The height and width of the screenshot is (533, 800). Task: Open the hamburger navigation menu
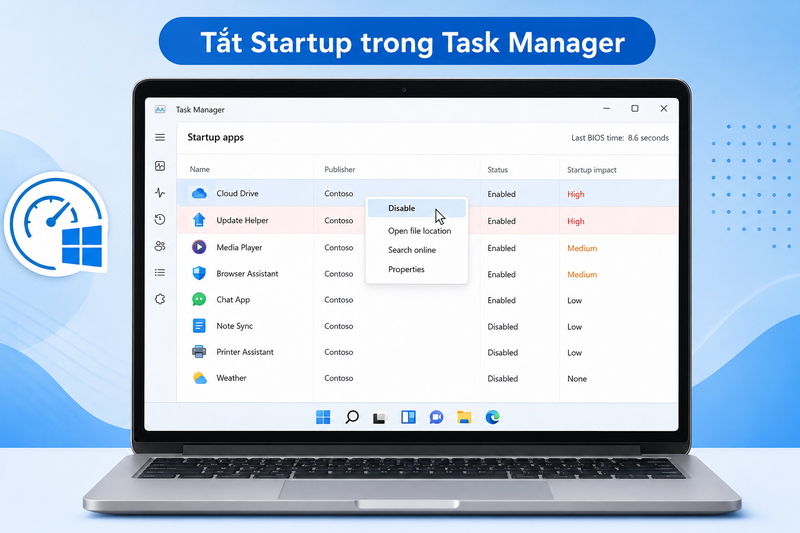[160, 137]
